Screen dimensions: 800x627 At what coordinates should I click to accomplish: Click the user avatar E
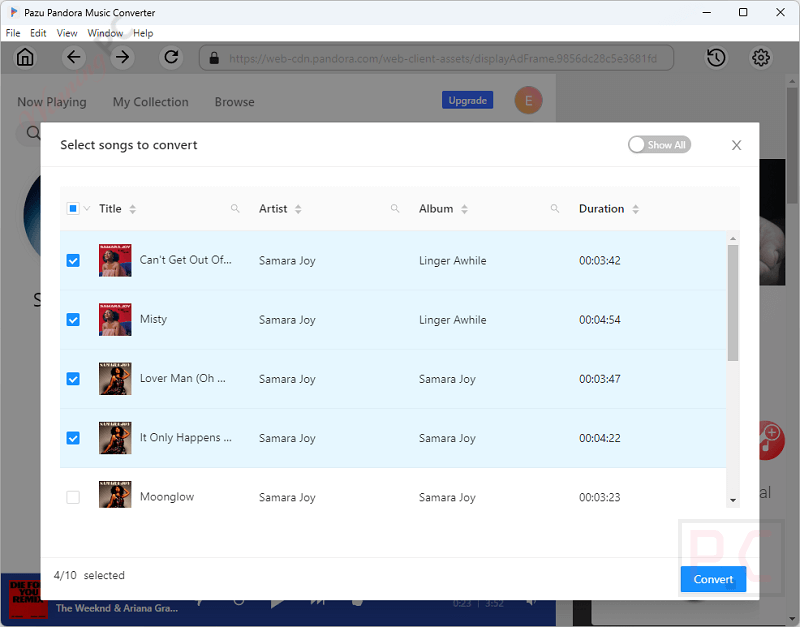[528, 101]
